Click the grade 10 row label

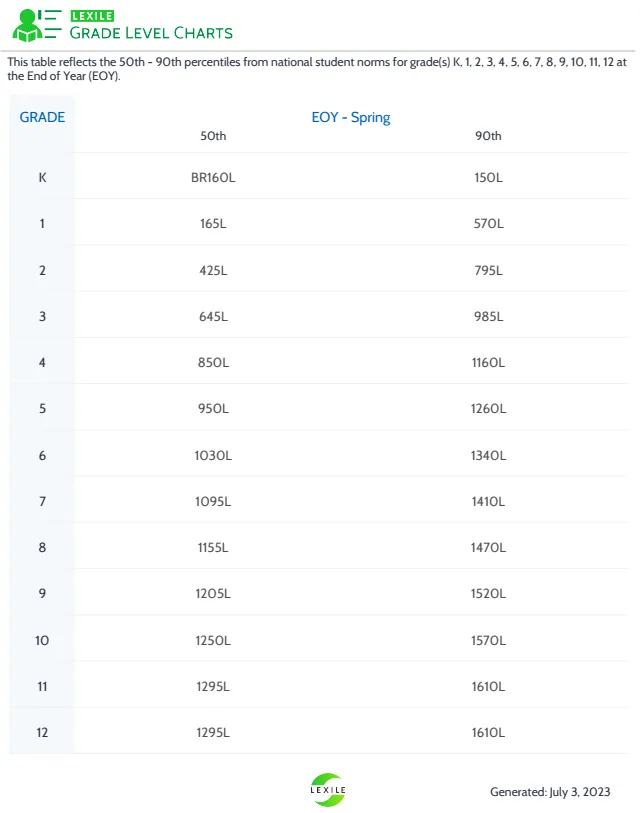(42, 640)
